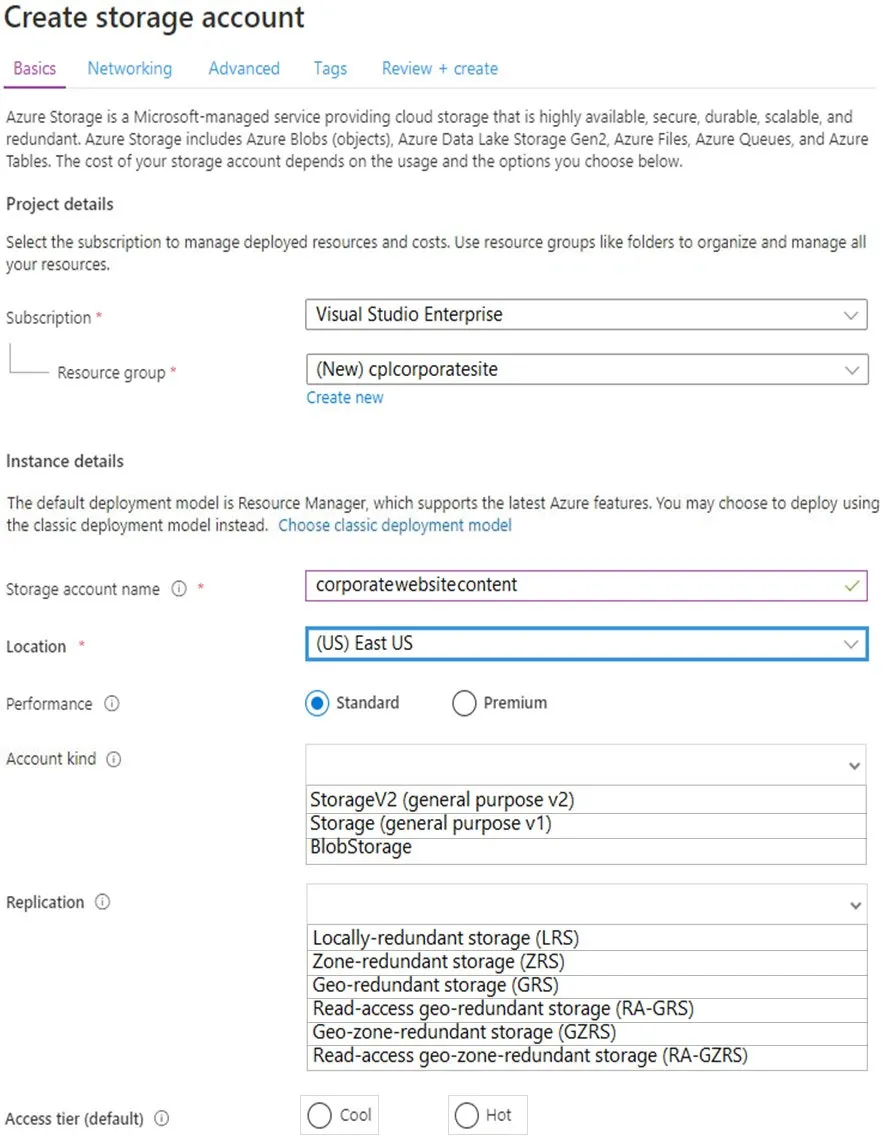Screen dimensions: 887x1139
Task: Open the Subscription dropdown
Action: click(586, 315)
